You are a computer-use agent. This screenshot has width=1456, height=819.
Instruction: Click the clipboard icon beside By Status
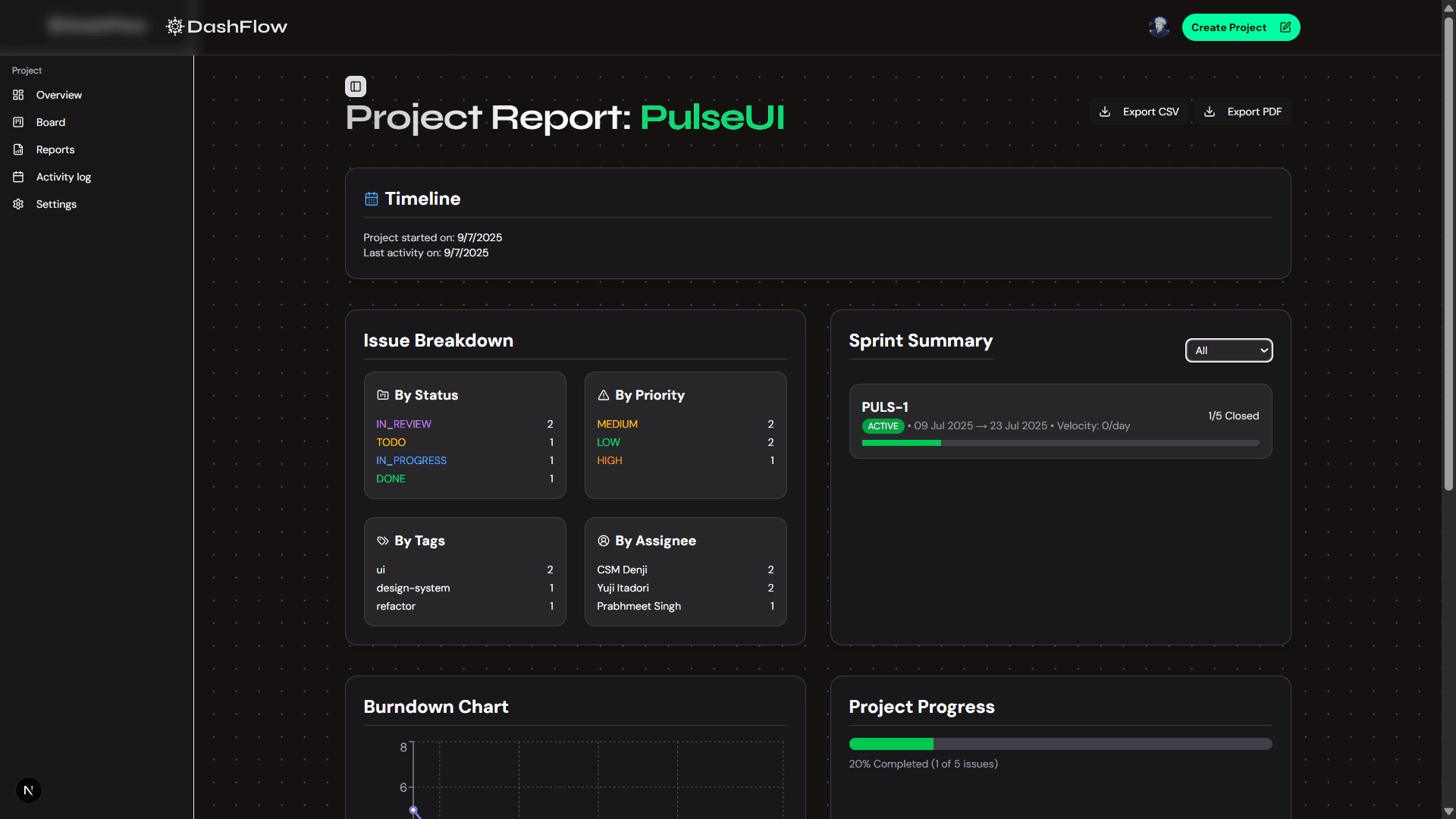point(382,394)
